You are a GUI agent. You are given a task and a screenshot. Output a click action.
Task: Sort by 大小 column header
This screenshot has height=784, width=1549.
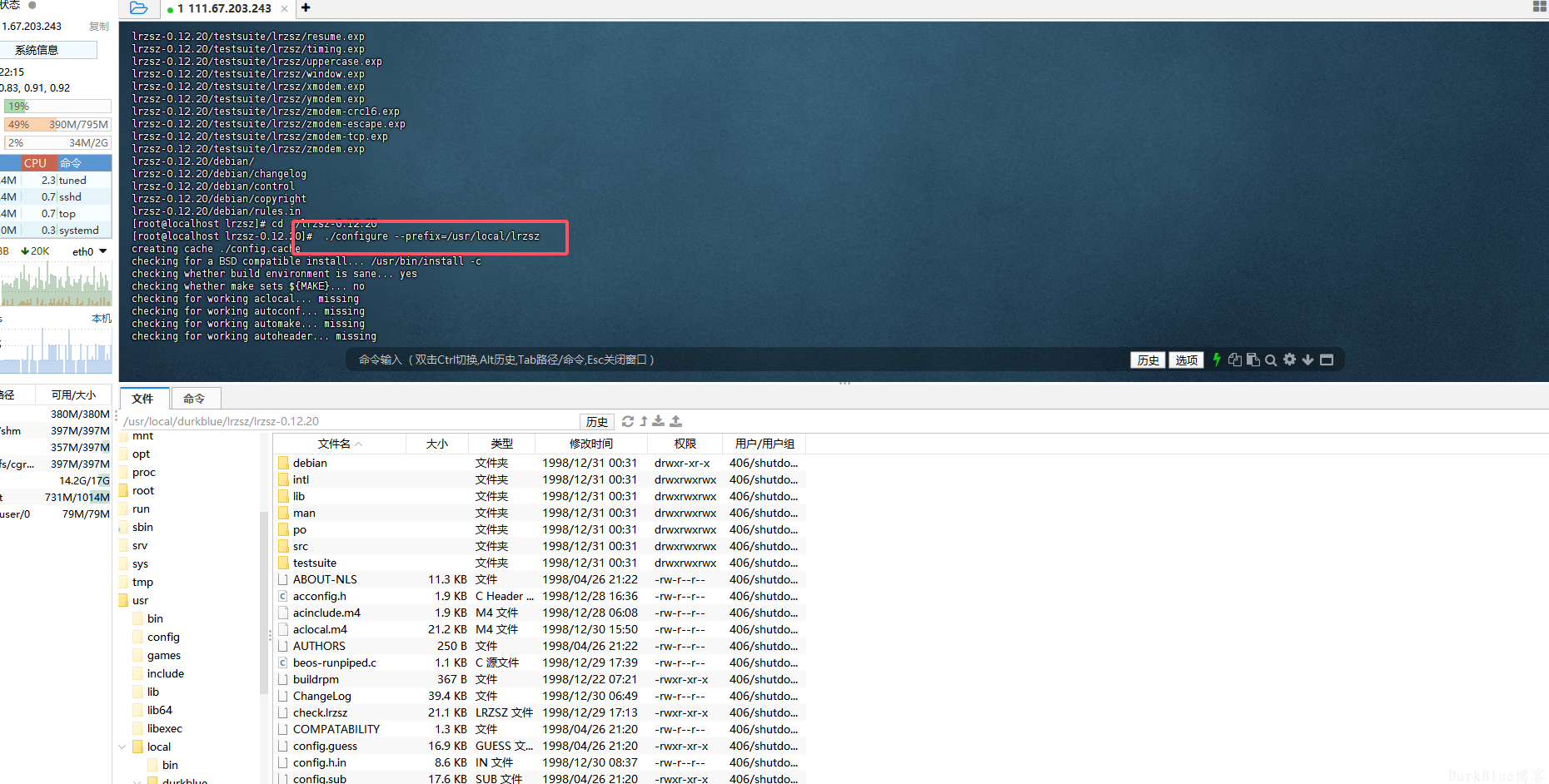(437, 444)
